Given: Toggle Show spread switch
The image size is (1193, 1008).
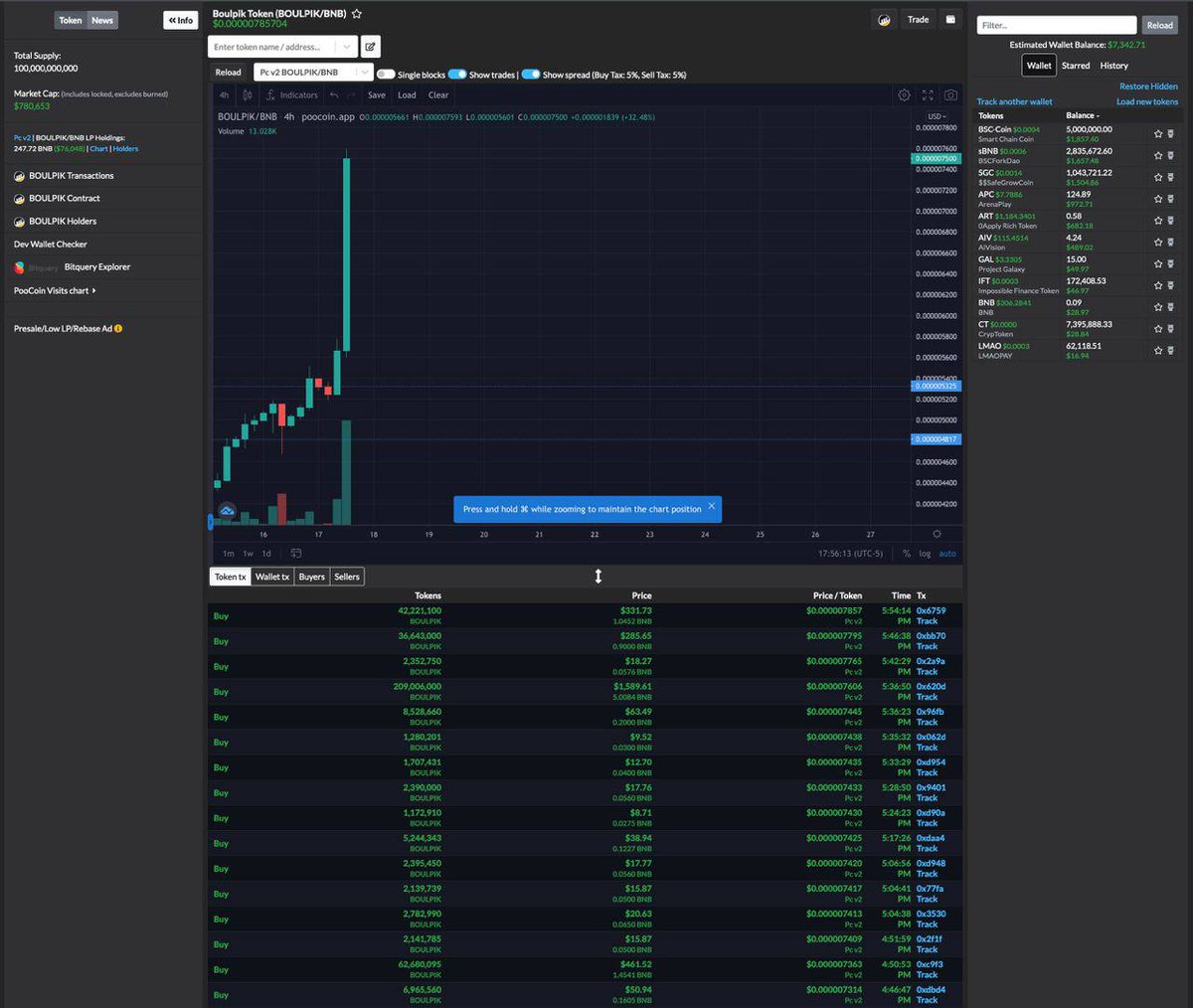Looking at the screenshot, I should 531,75.
